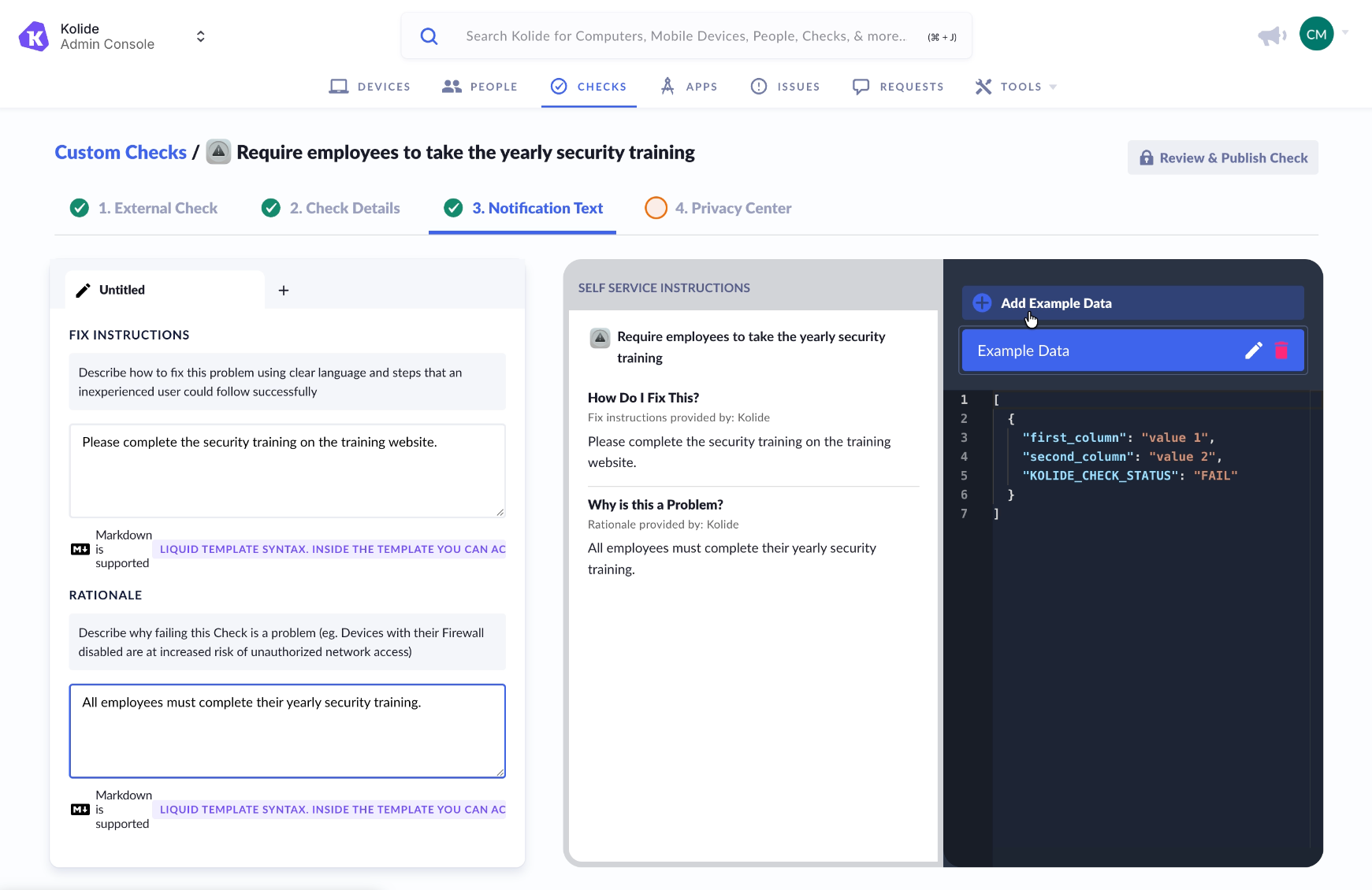Click the pencil icon on the Untitled tab

[82, 290]
